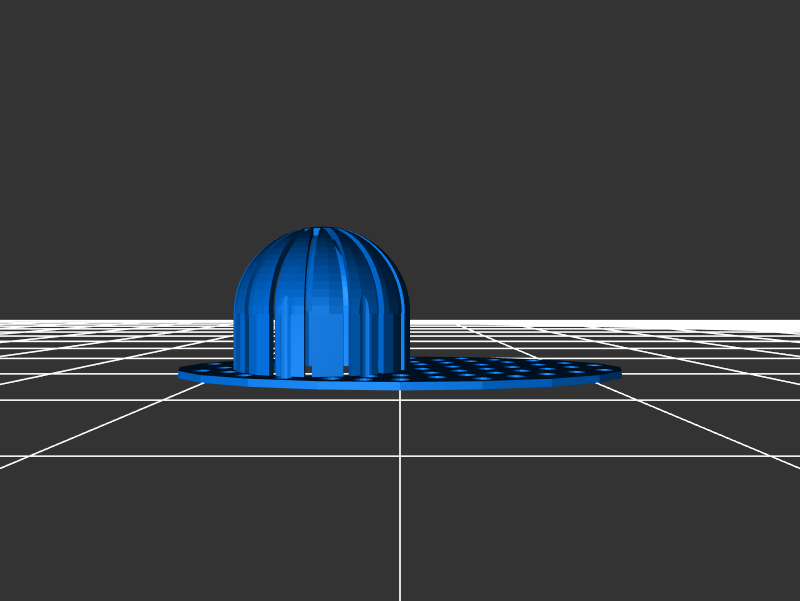Viewport: 800px width, 601px height.
Task: Click the dome's left vertical wall edge
Action: (236, 340)
